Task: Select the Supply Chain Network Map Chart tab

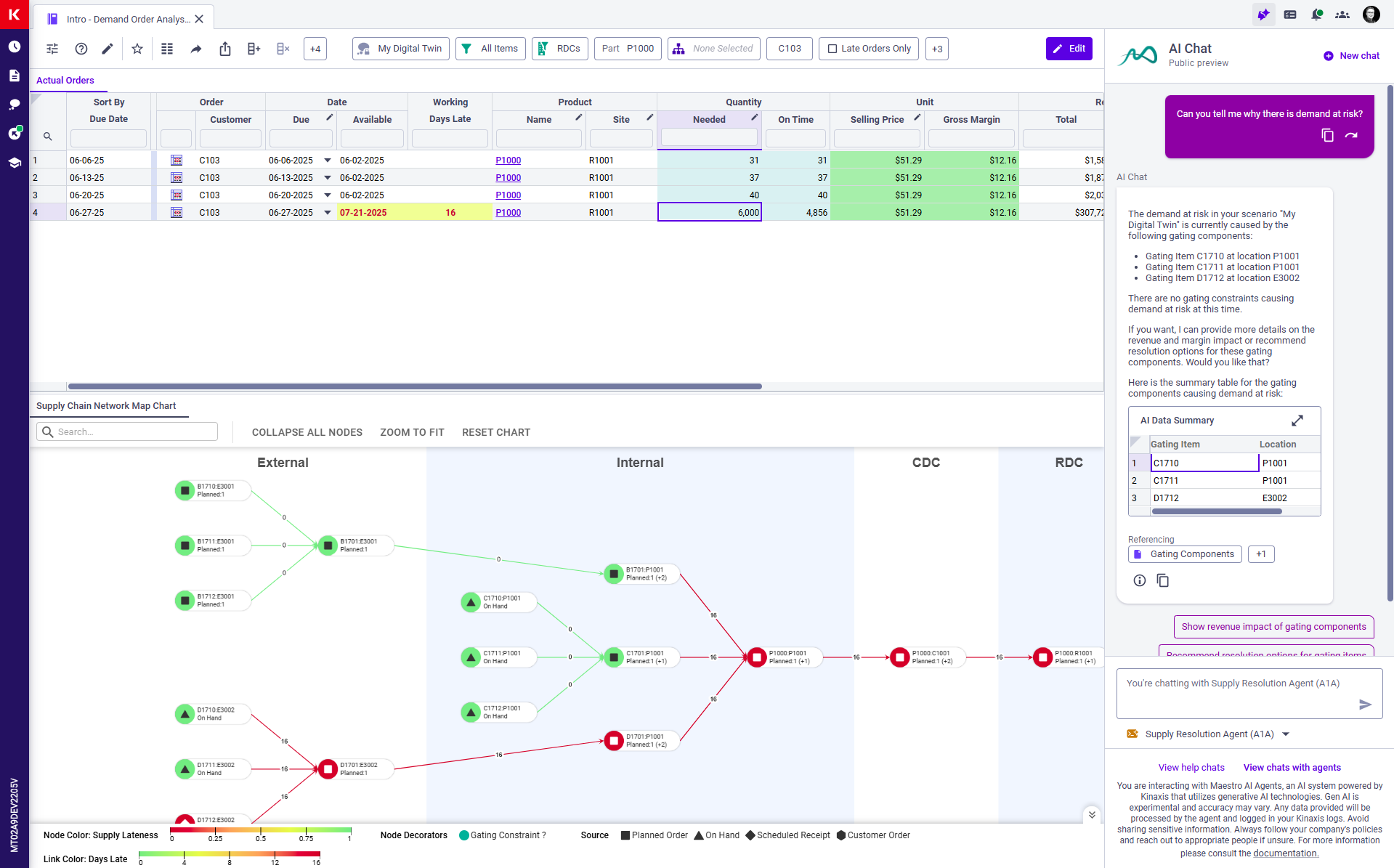Action: coord(106,406)
